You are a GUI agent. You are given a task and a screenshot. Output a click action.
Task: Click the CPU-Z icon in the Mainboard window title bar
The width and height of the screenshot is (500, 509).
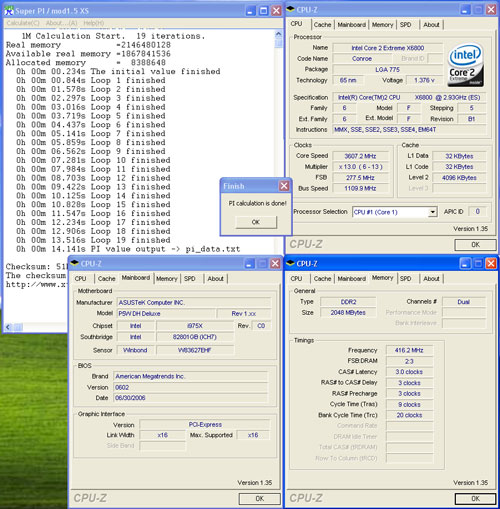[75, 263]
